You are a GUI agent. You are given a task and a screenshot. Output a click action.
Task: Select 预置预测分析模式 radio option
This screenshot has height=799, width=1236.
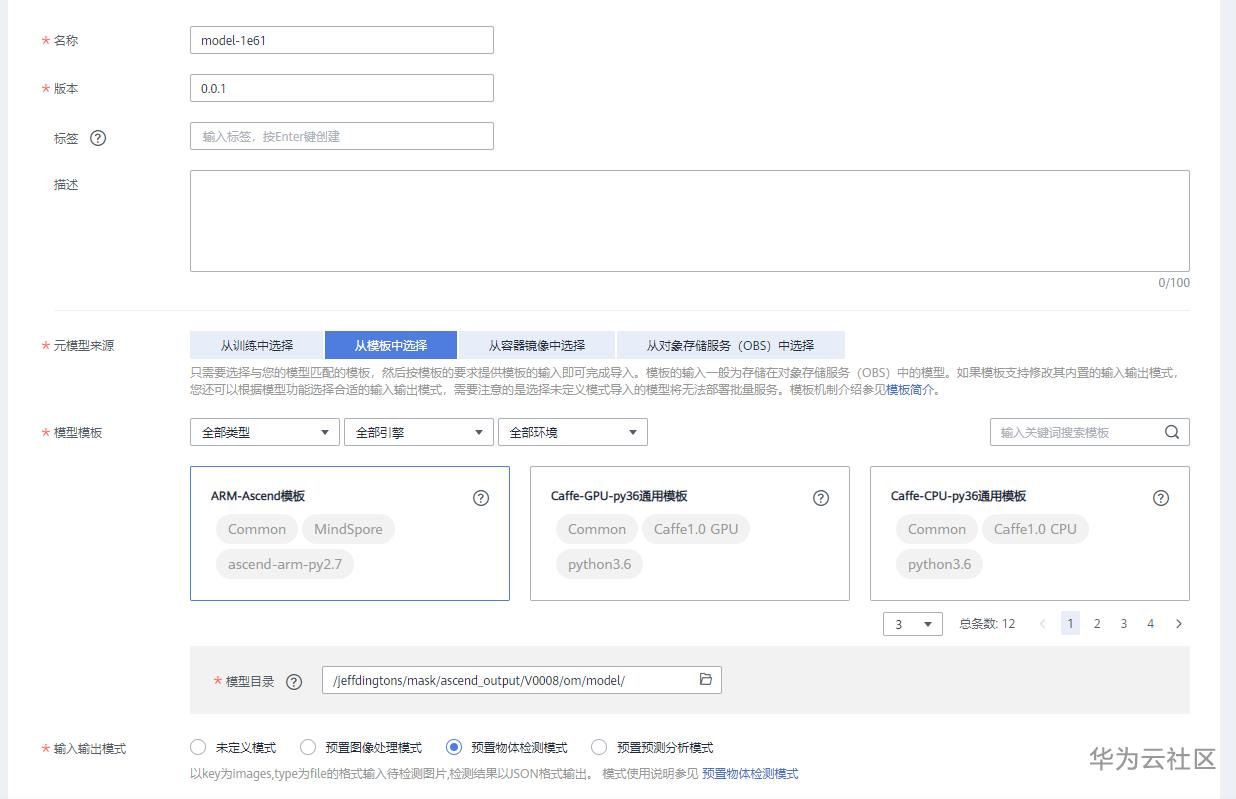(599, 747)
